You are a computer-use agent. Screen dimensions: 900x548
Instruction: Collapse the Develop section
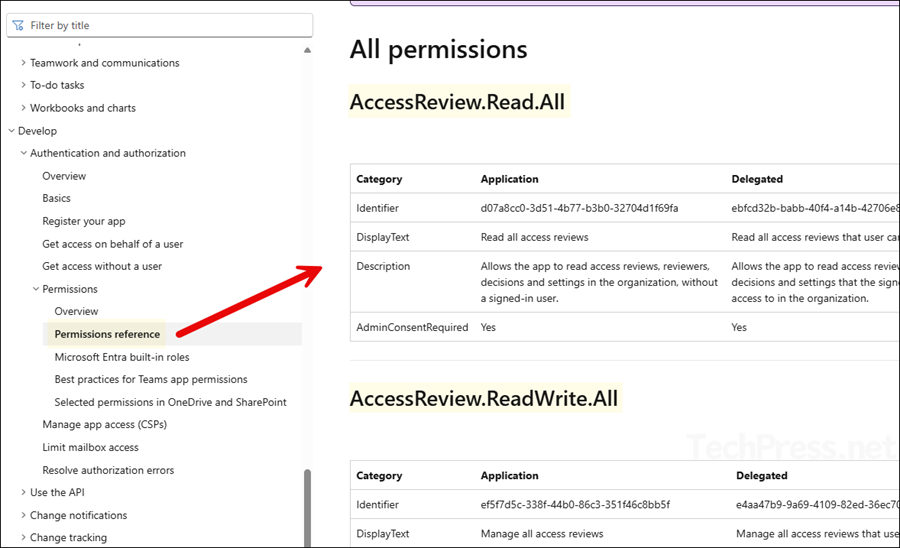tap(11, 131)
